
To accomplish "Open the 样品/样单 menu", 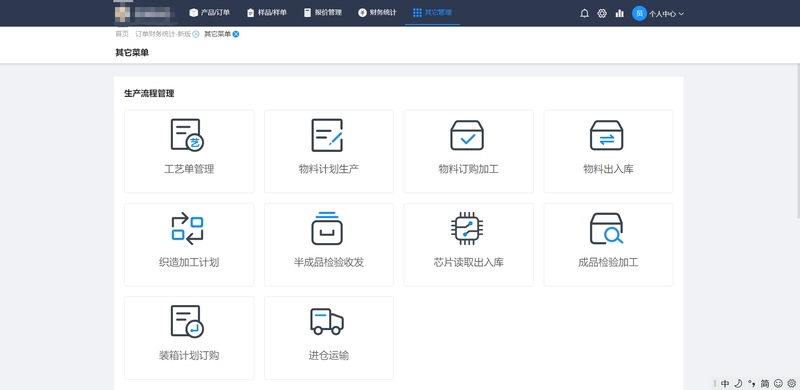I will [266, 13].
